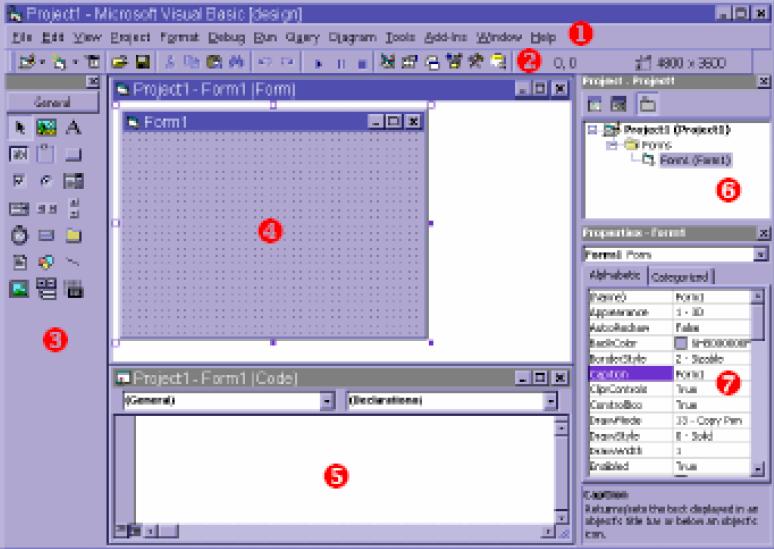This screenshot has height=549, width=774.
Task: Open the File menu
Action: (x=22, y=37)
